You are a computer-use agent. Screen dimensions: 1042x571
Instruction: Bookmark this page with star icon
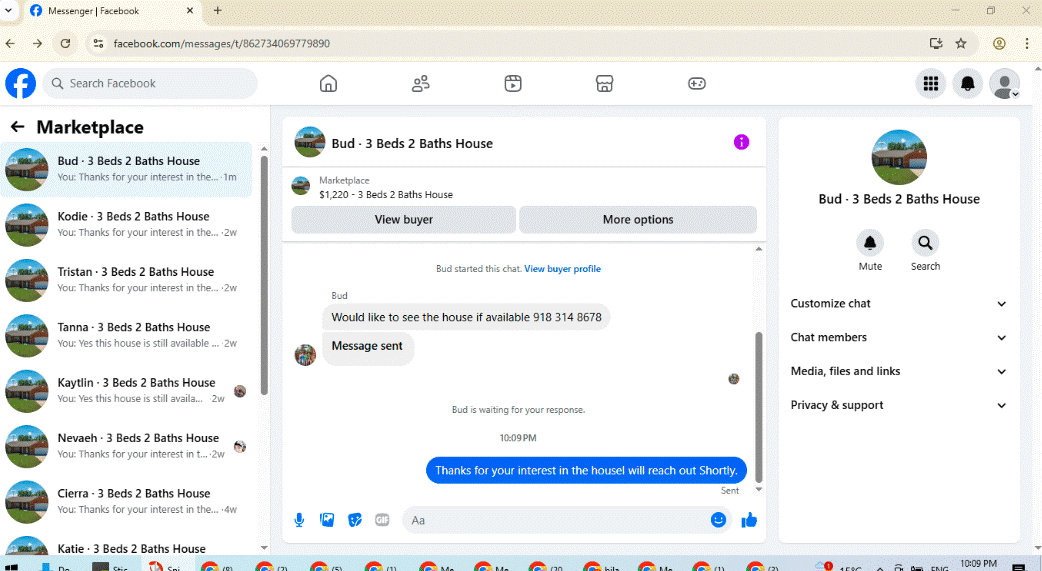click(x=960, y=43)
